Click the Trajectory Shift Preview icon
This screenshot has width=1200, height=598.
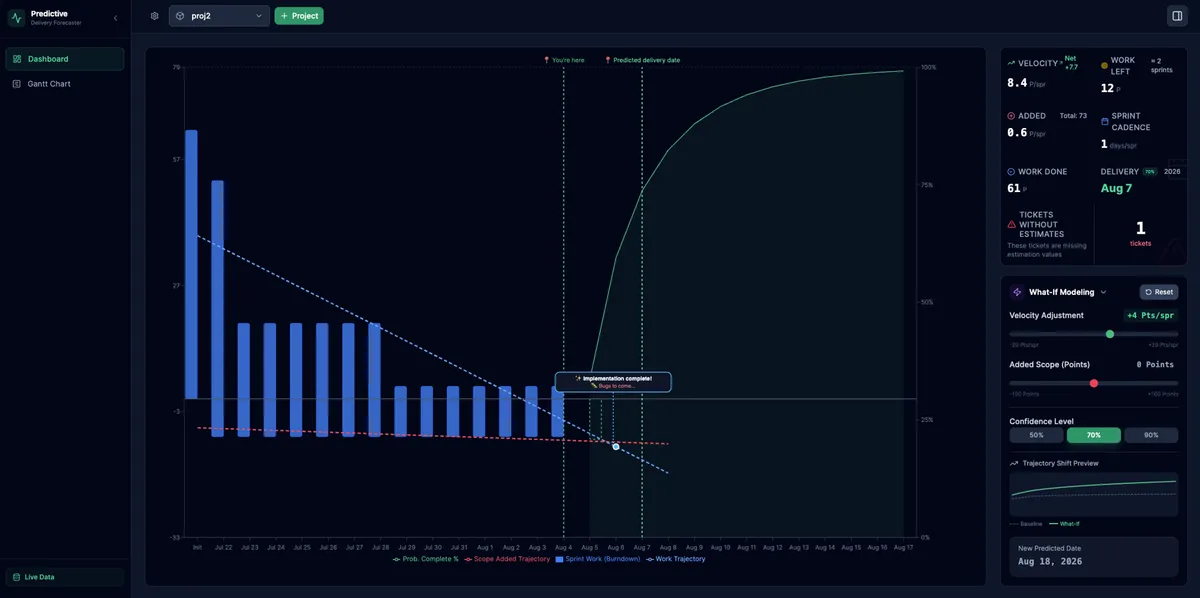click(x=1014, y=463)
